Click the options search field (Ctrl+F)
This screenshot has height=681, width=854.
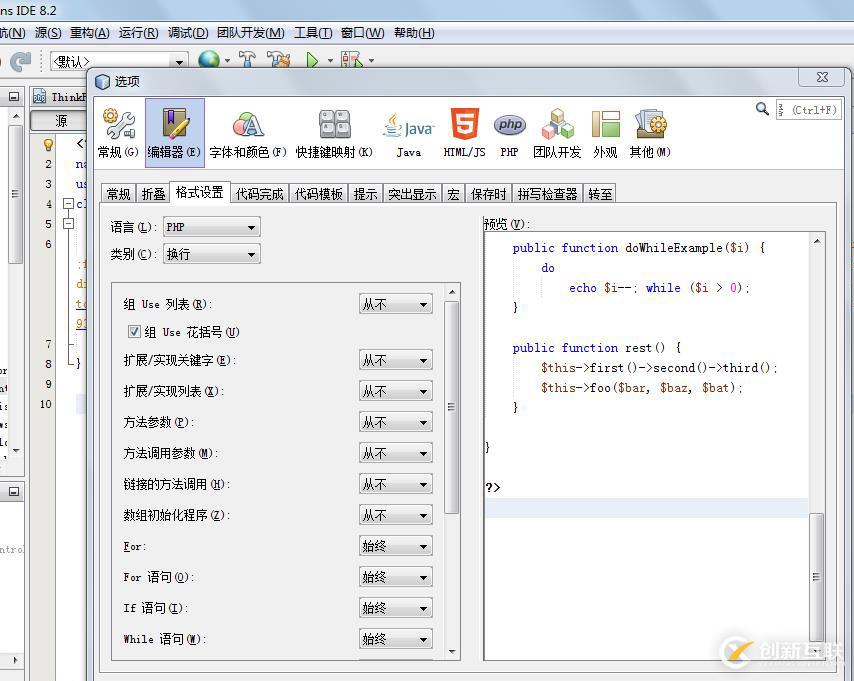(809, 110)
